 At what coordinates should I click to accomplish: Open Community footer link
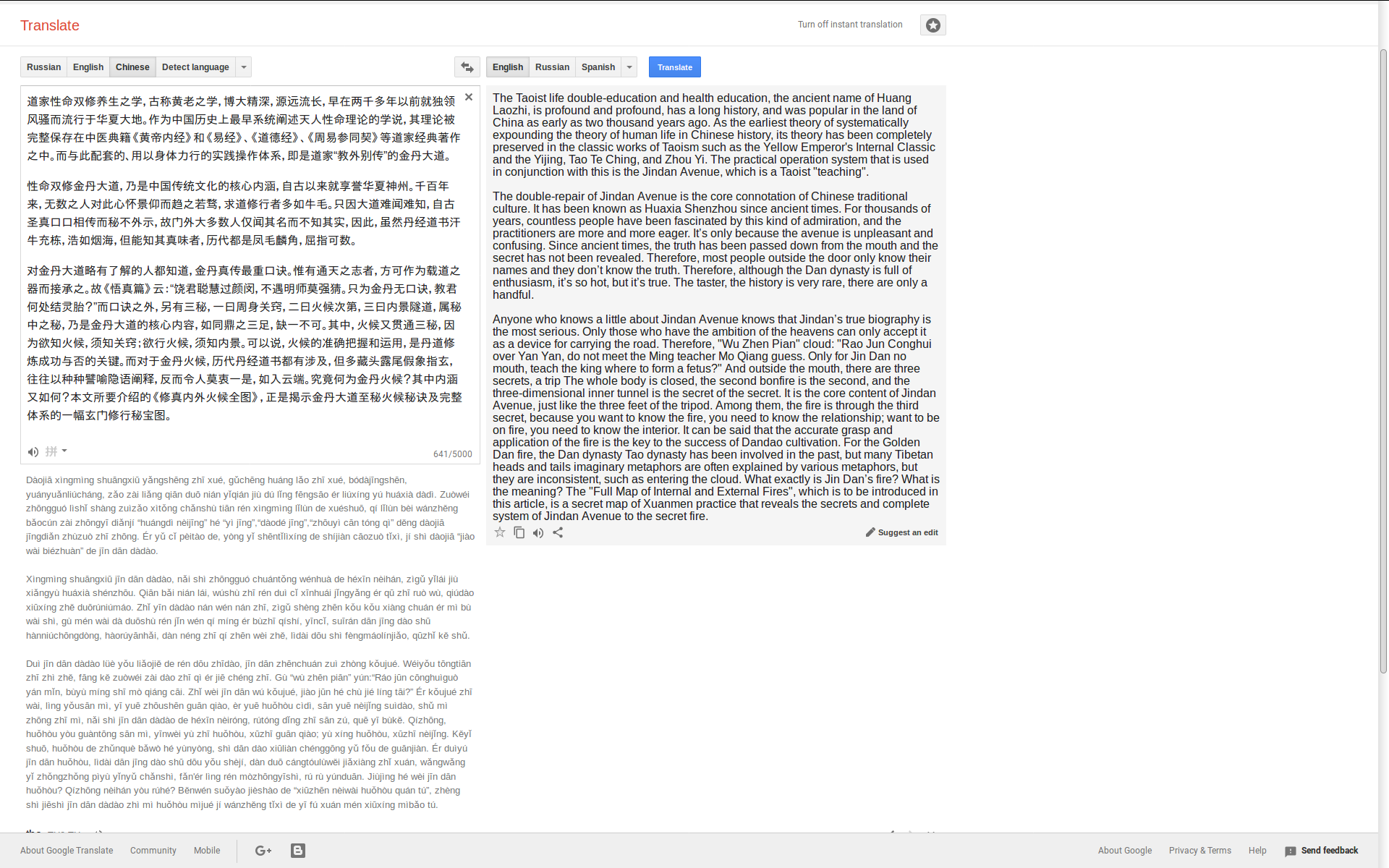(x=153, y=851)
